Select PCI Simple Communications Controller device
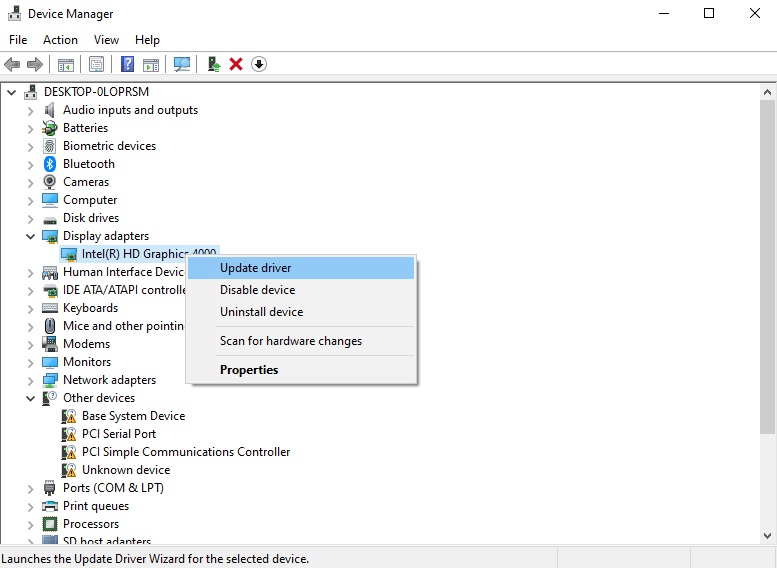Screen dimensions: 777x568 [x=186, y=452]
